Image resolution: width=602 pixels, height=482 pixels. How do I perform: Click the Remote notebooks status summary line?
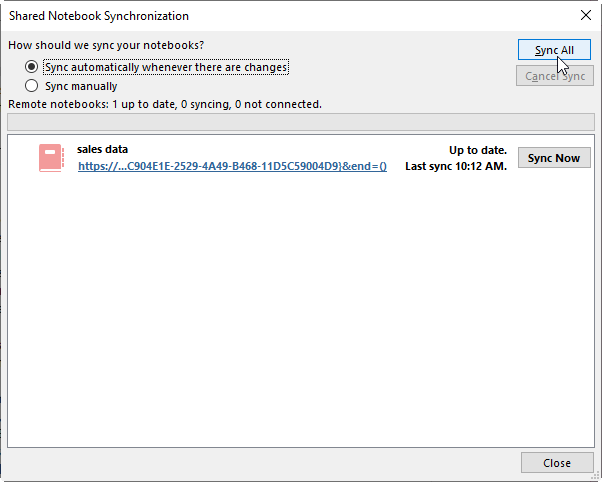click(x=165, y=104)
